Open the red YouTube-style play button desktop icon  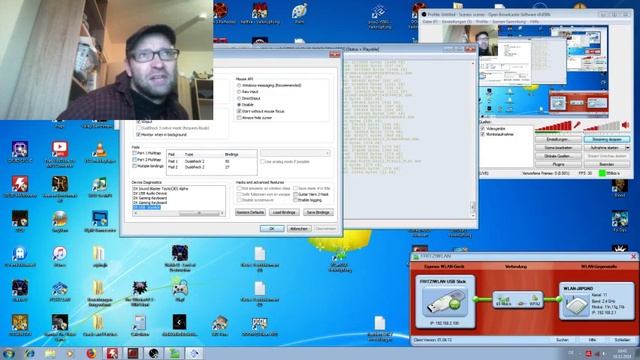[60, 149]
